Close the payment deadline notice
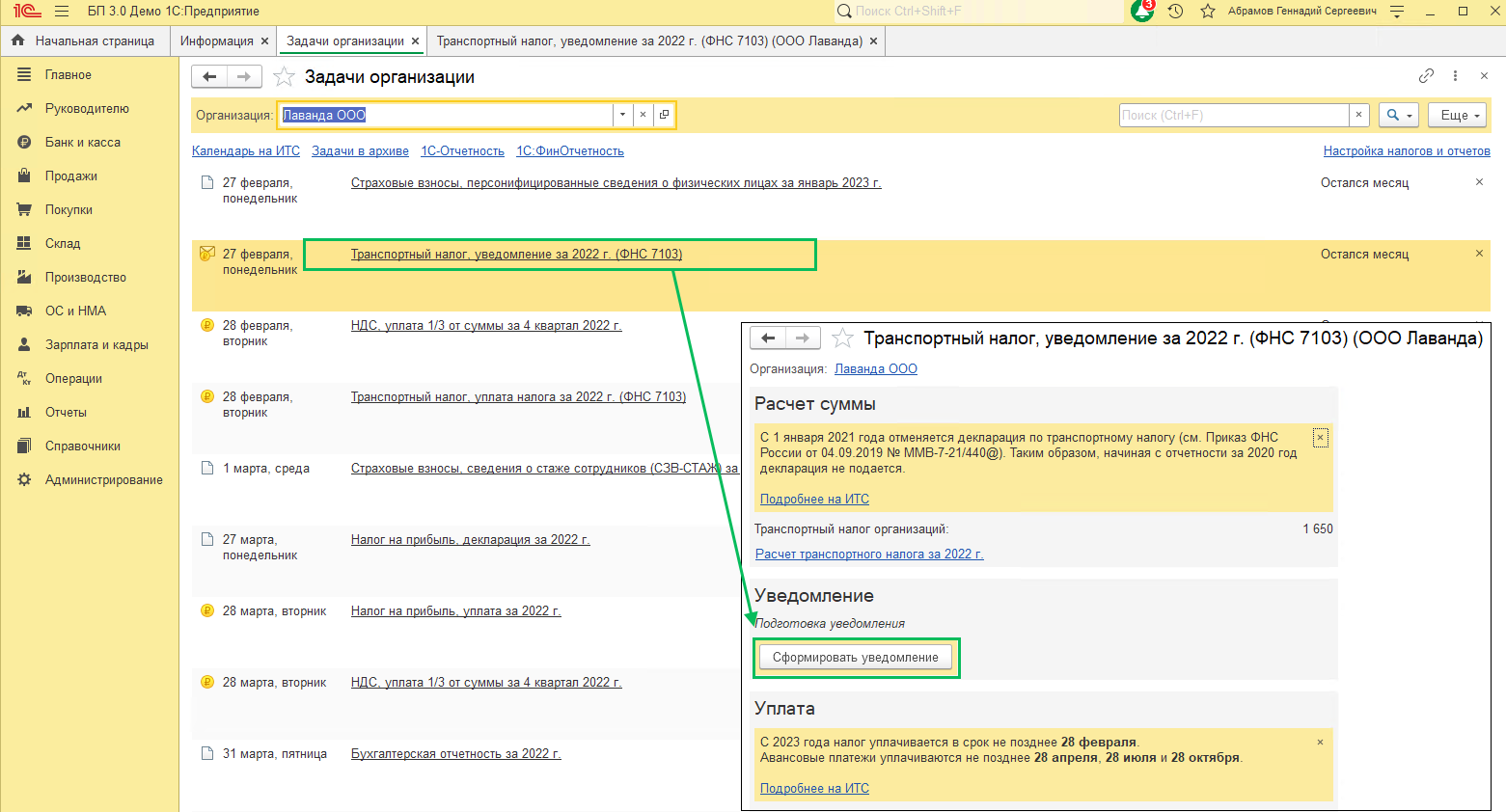Image resolution: width=1506 pixels, height=812 pixels. click(1321, 743)
